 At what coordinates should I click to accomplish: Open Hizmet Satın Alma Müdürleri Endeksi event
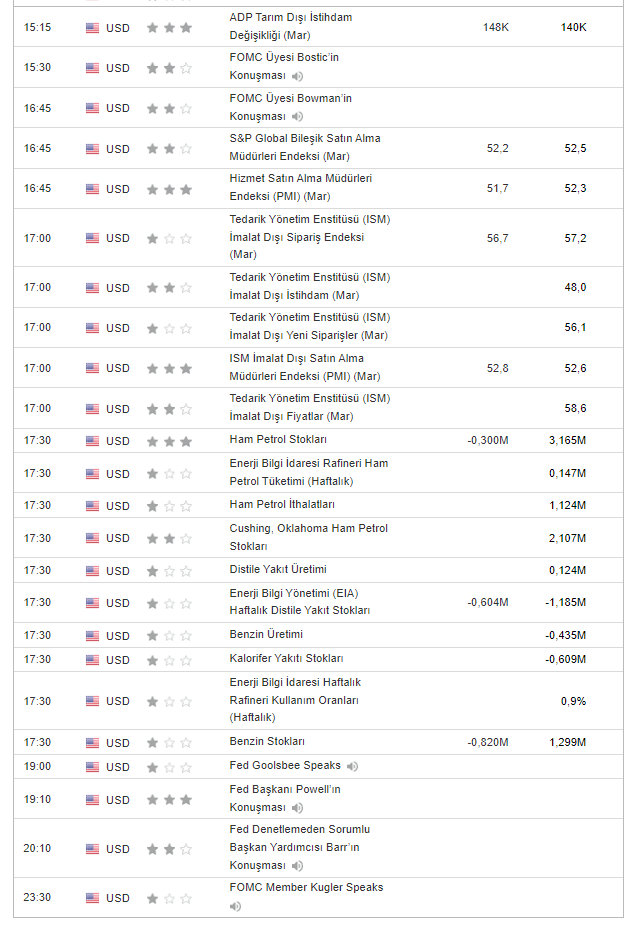click(300, 187)
